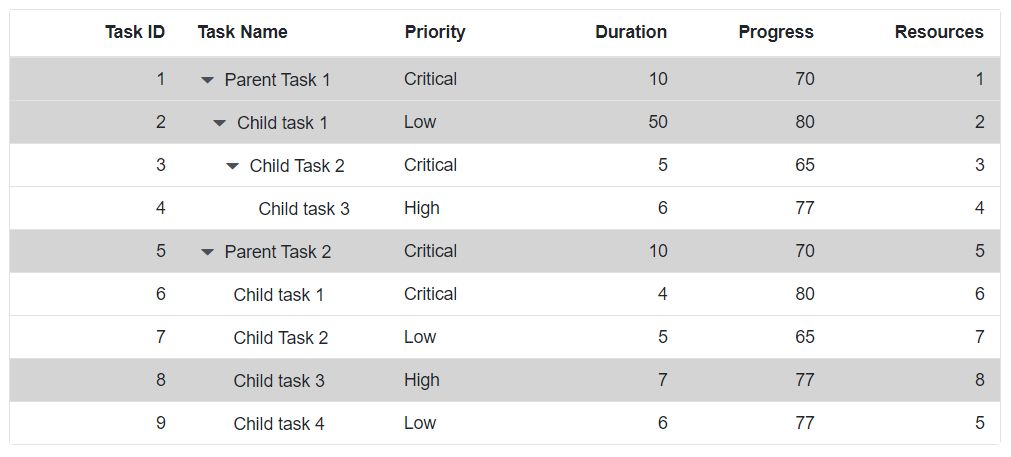Screen dimensions: 1011x457
Task: Select Child Task 2 in row 7
Action: 280,338
